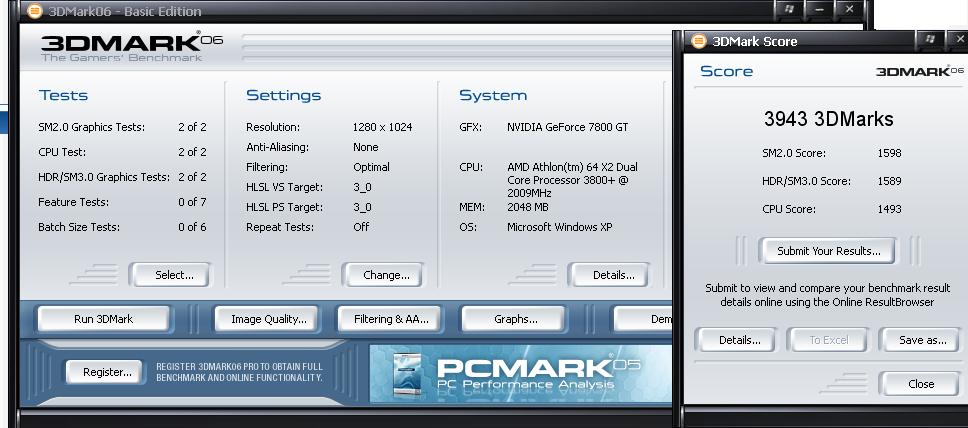Click the 3DMark06 logo in main window
This screenshot has width=968, height=428.
coord(131,46)
